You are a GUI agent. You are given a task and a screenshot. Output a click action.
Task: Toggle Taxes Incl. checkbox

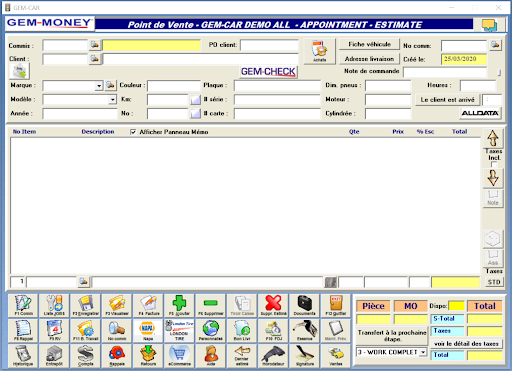[x=494, y=164]
